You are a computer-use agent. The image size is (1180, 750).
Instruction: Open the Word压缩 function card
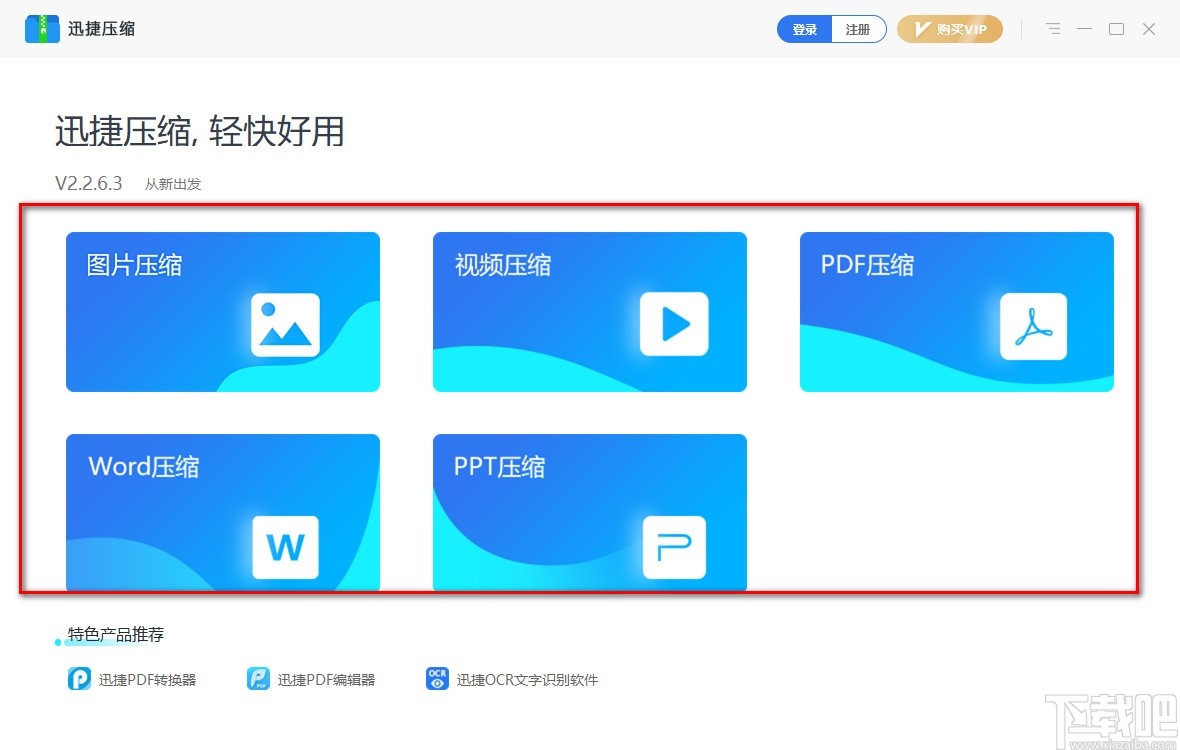coord(222,512)
